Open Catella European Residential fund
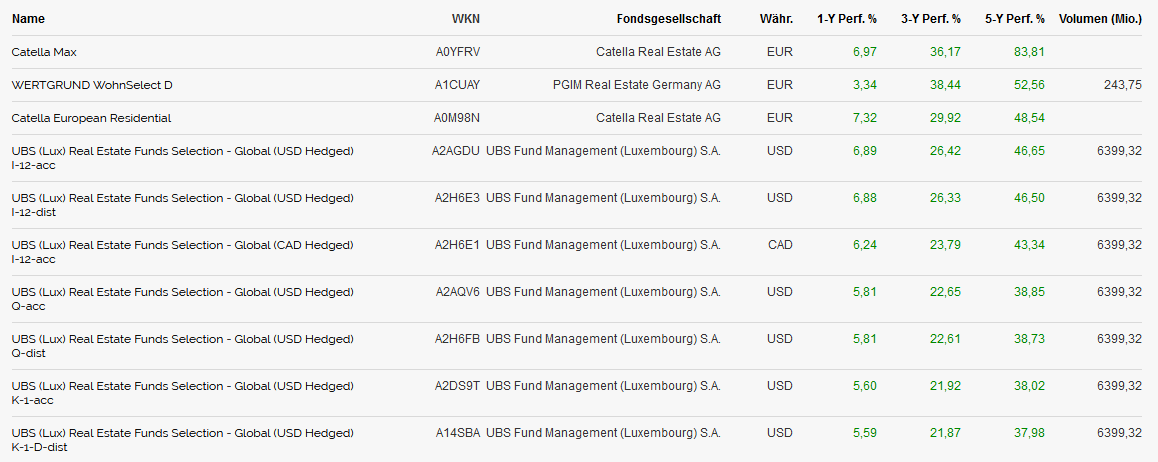This screenshot has height=462, width=1158. click(x=92, y=118)
